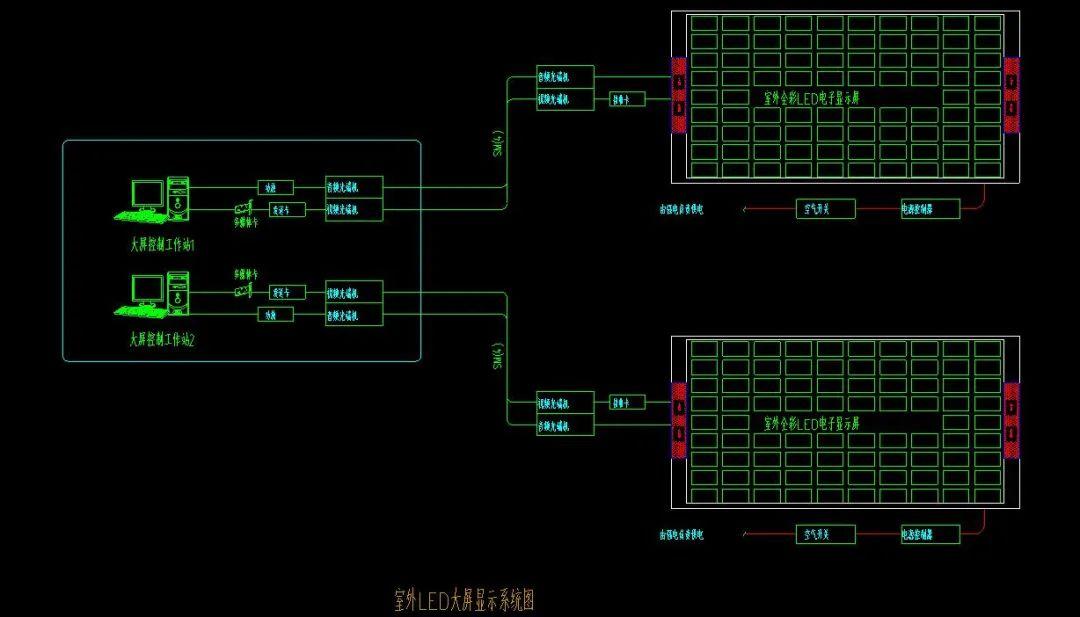Click the 多媒体卡 card symbol near workstation 1
The image size is (1080, 617).
click(x=243, y=207)
